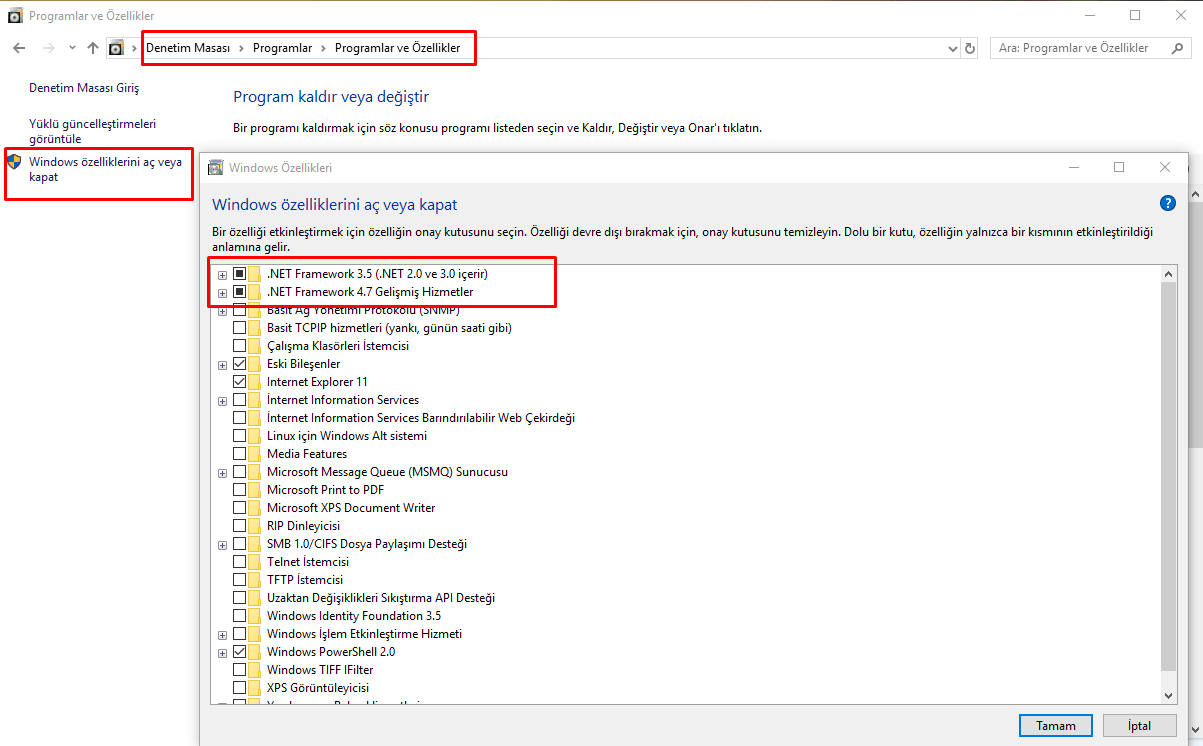Click the folder icon of TFTP İstemcisi
Viewport: 1203px width, 746px height.
point(254,579)
